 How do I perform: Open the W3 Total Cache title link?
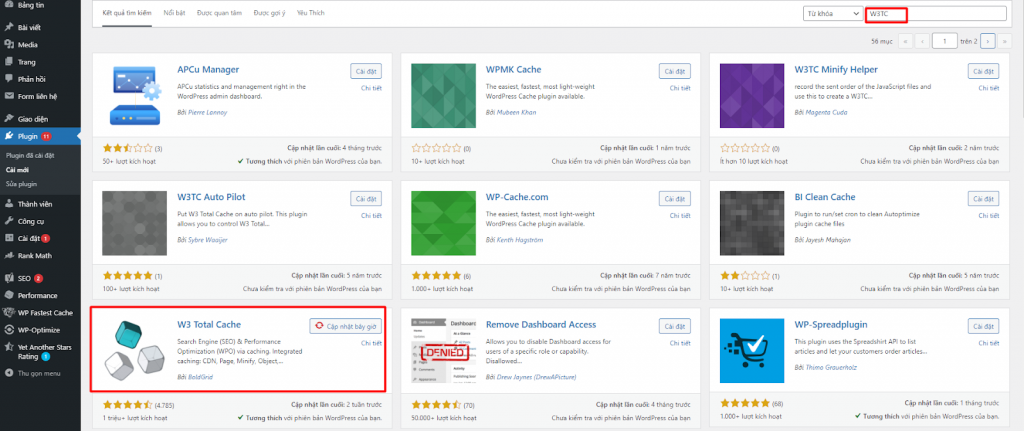tap(208, 325)
